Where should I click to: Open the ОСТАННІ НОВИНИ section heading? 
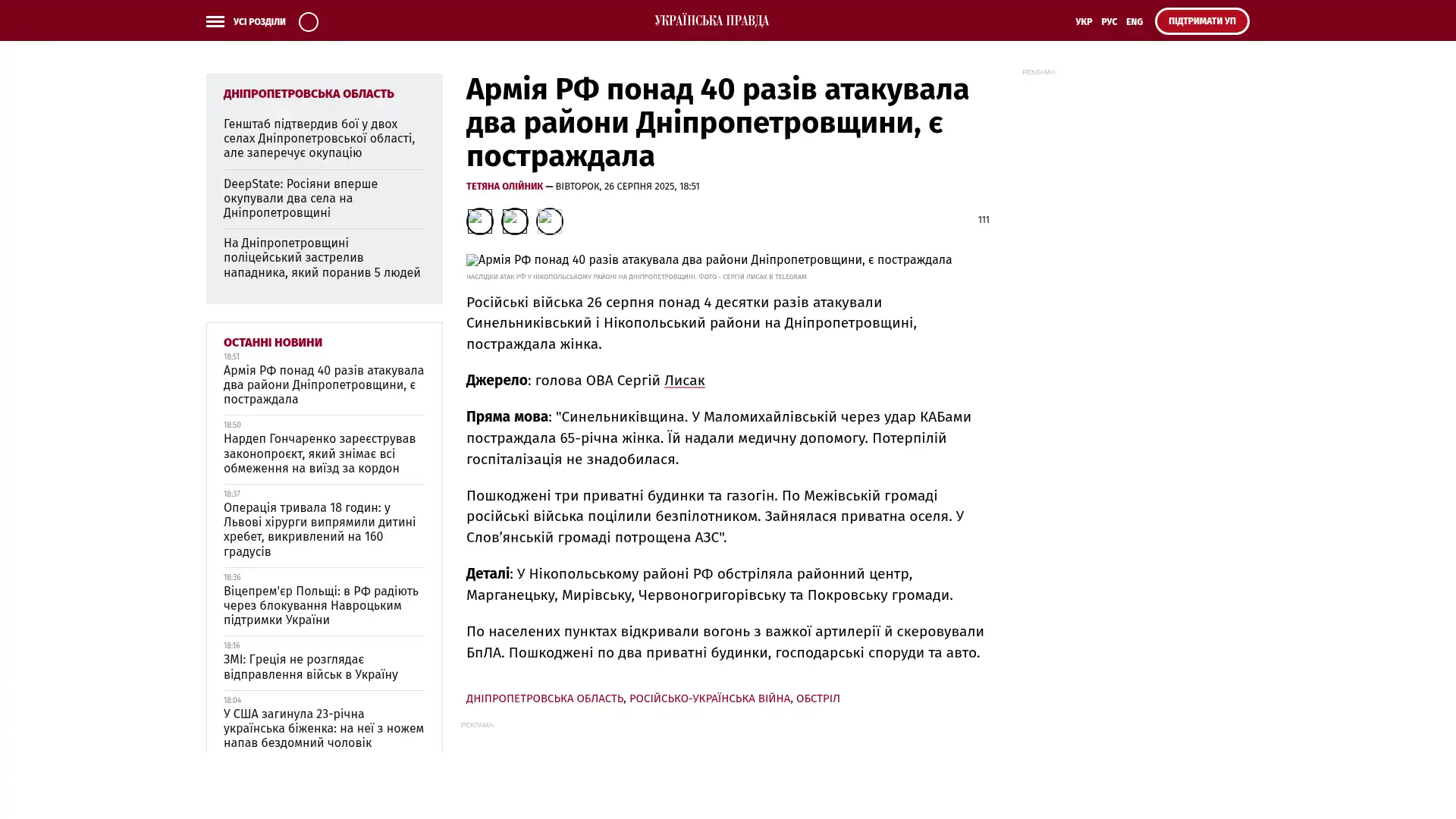272,343
